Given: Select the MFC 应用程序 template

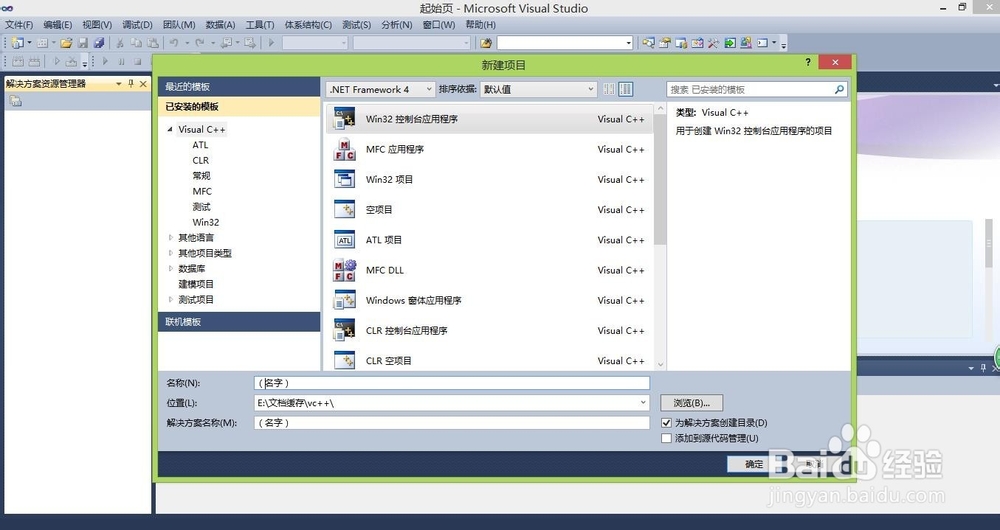Looking at the screenshot, I should tap(489, 149).
